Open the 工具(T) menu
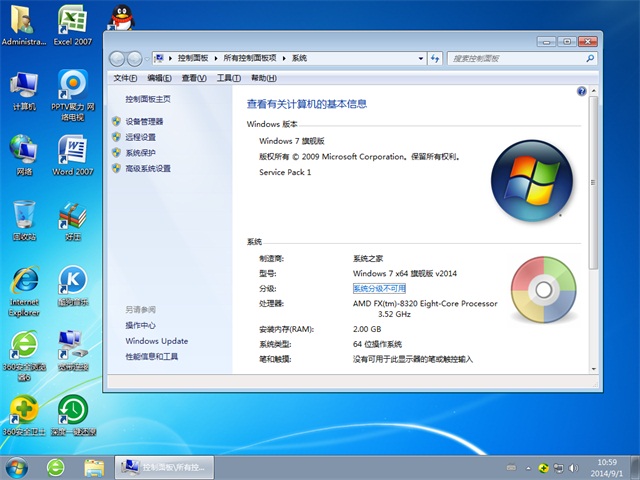Viewport: 640px width, 480px height. tap(229, 78)
